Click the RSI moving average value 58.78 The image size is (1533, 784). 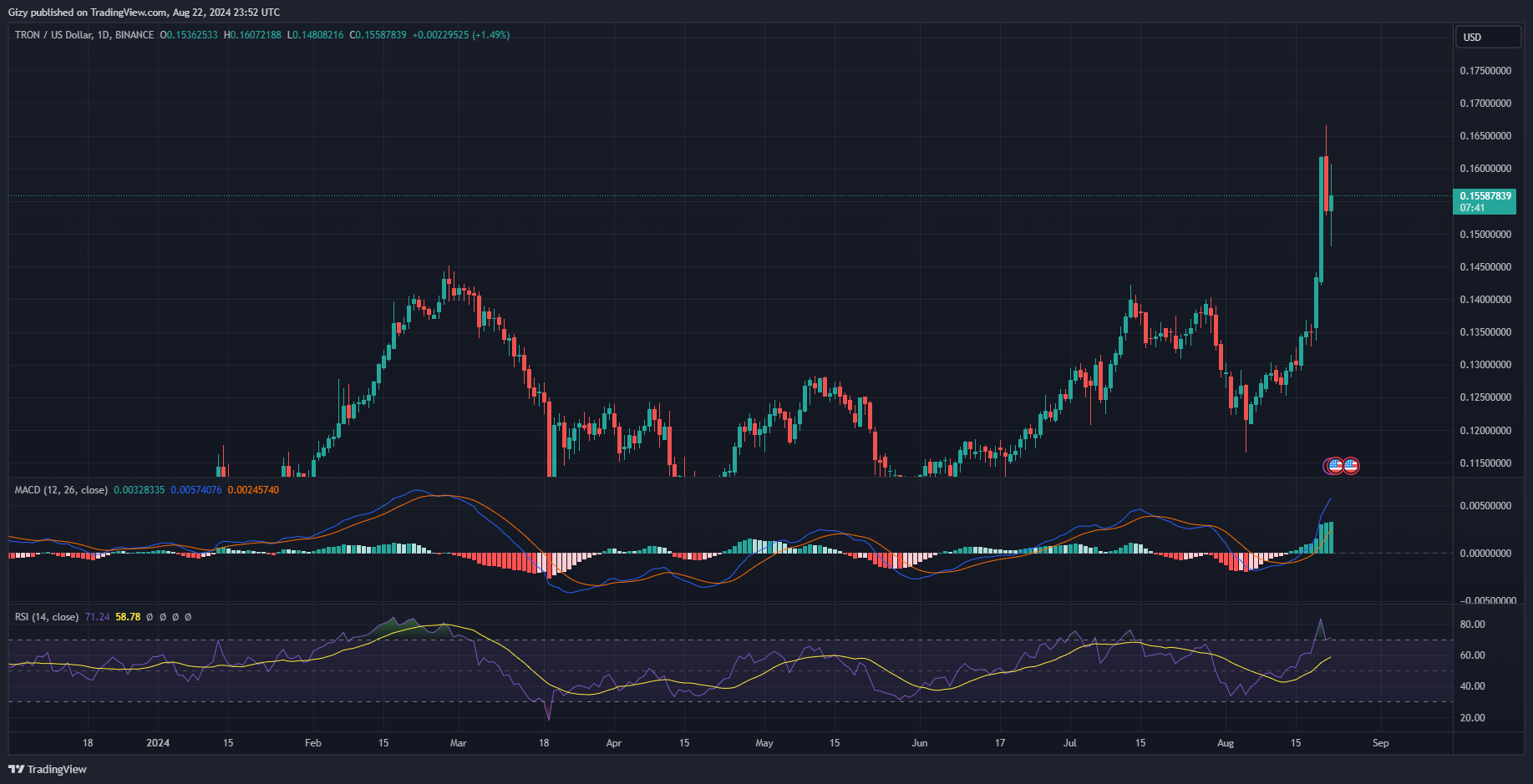(x=128, y=617)
